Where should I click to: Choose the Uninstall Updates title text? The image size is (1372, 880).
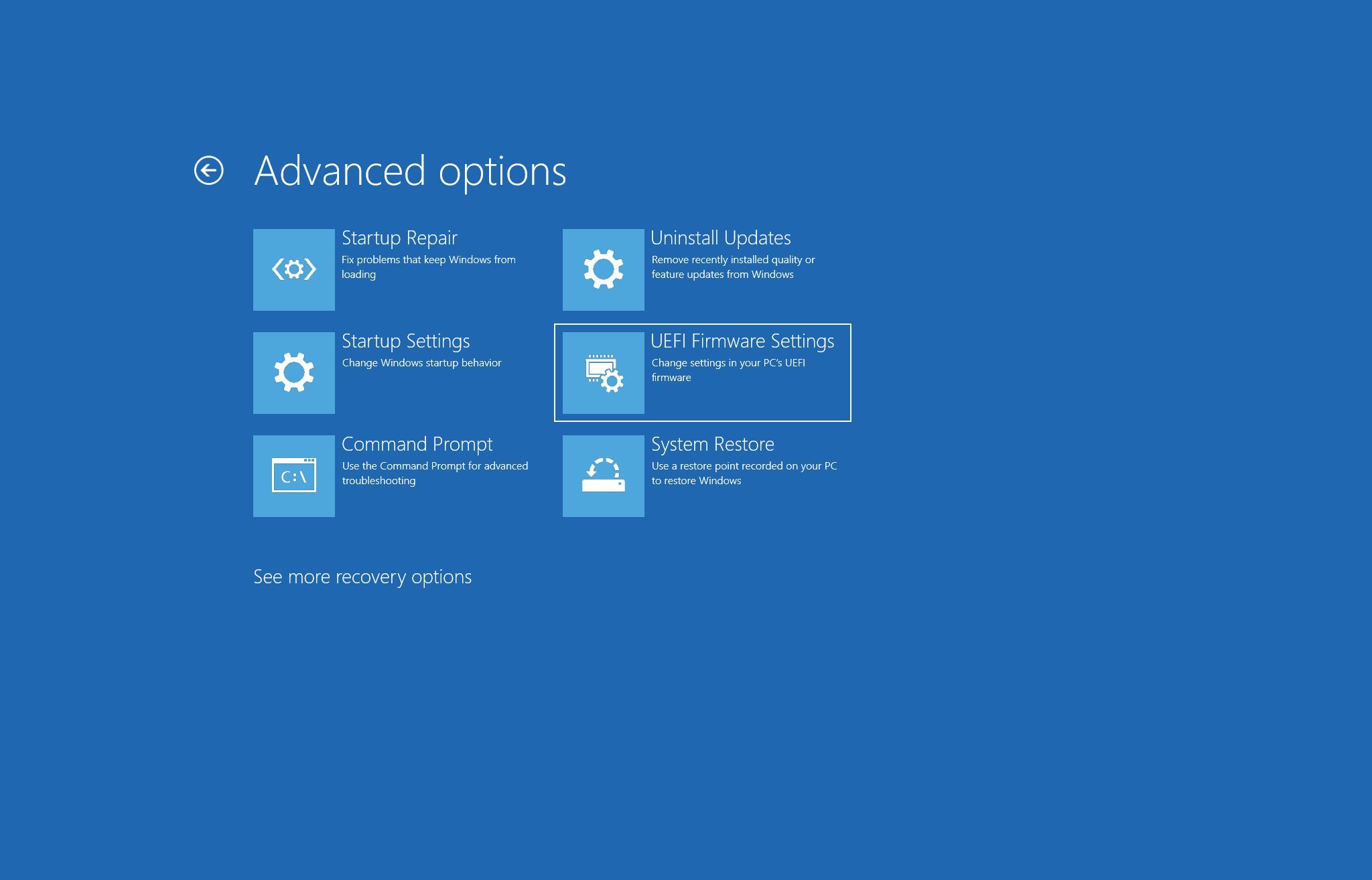(x=720, y=238)
